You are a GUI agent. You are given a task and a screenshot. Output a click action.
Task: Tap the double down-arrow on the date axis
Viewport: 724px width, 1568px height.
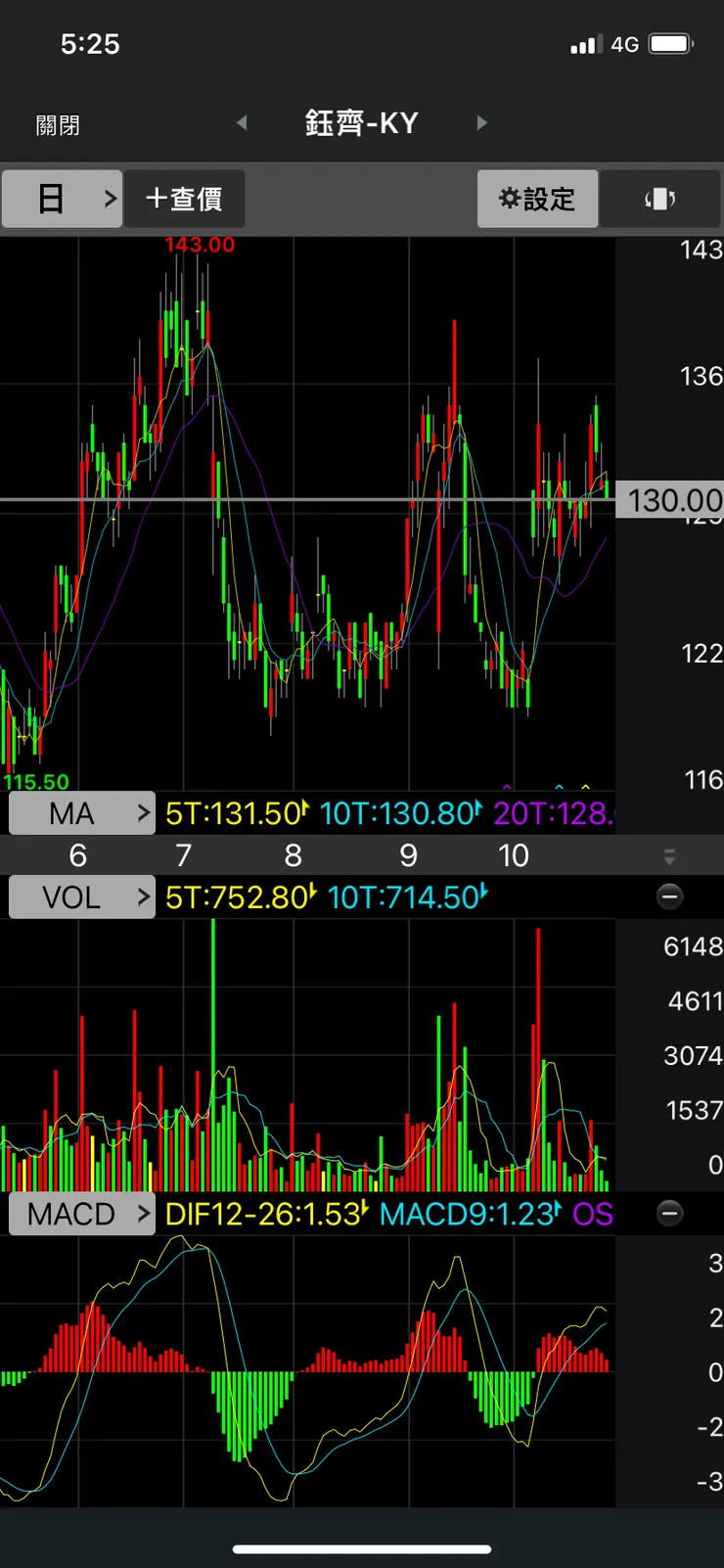(x=670, y=857)
